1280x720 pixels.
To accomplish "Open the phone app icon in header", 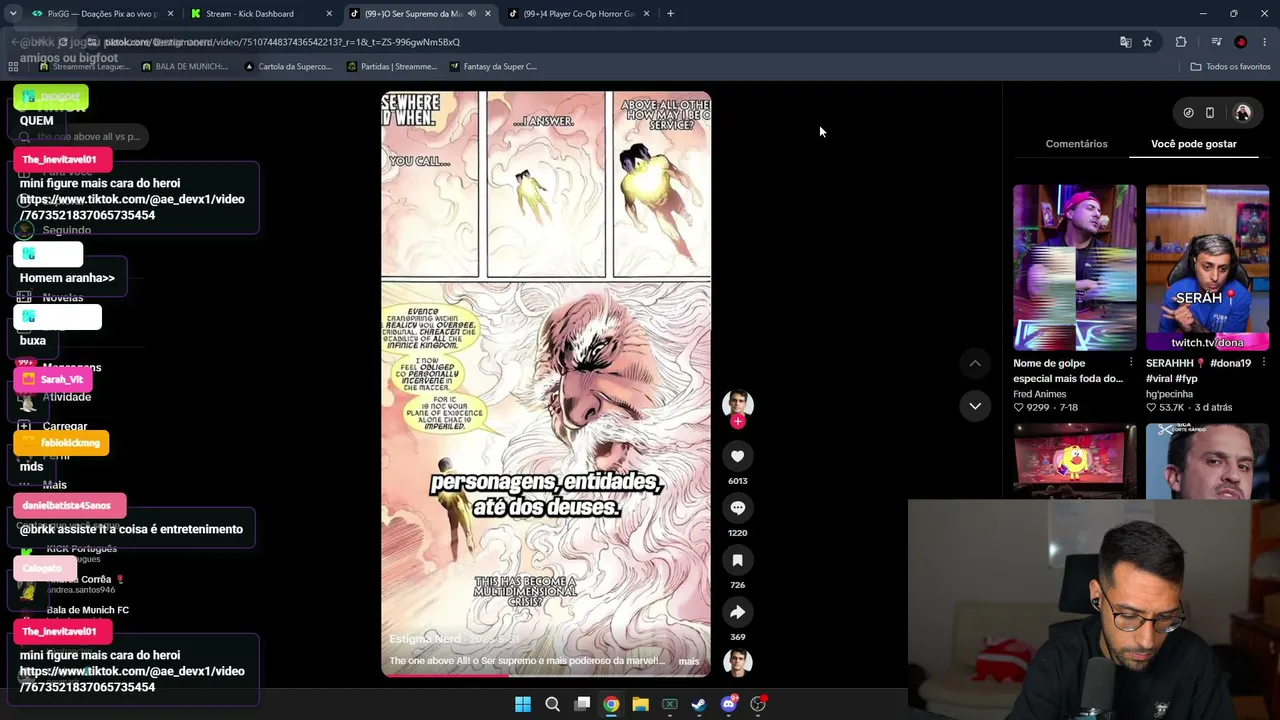I will 1210,113.
